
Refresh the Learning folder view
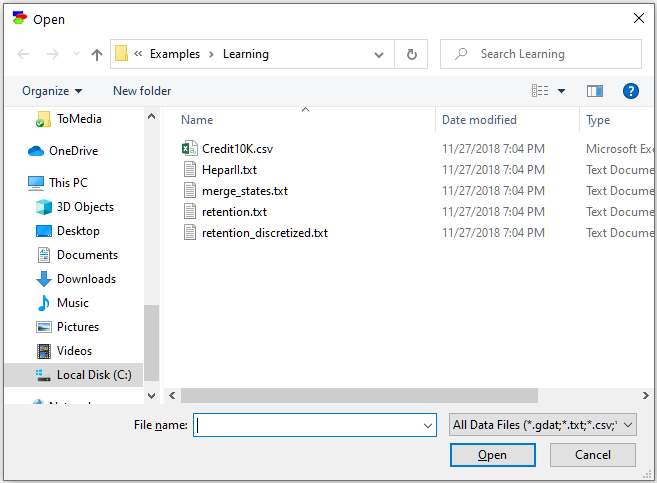[411, 54]
